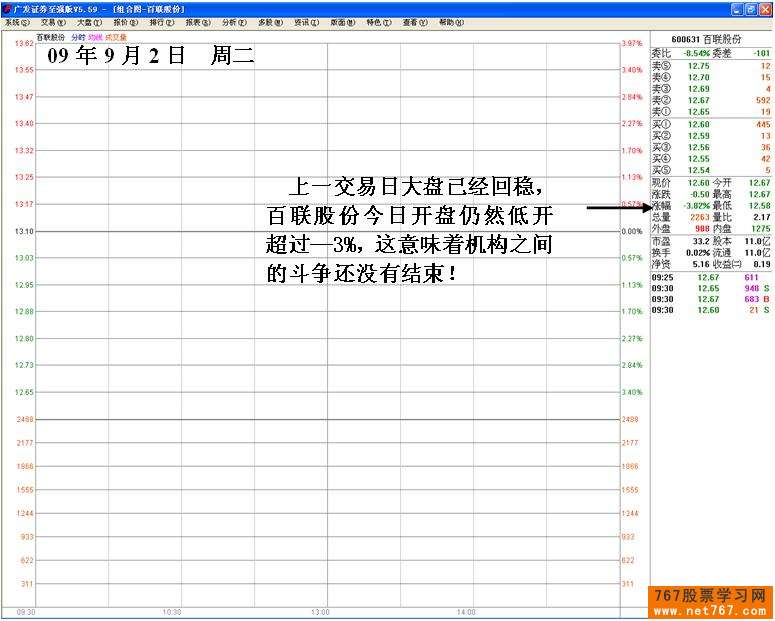Select the 买③ row at 12.56

(x=711, y=147)
